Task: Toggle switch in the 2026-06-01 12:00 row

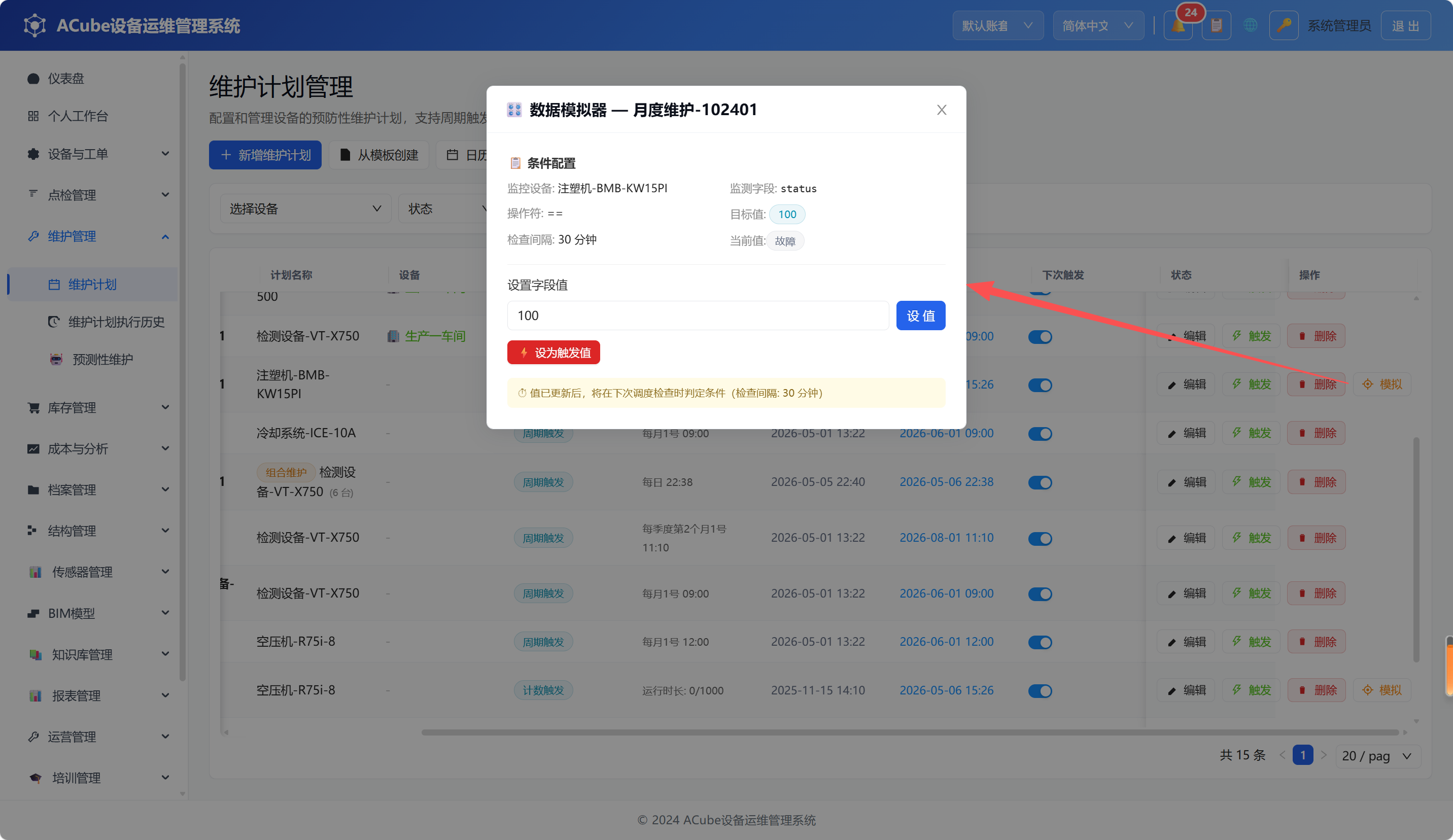Action: coord(1040,642)
